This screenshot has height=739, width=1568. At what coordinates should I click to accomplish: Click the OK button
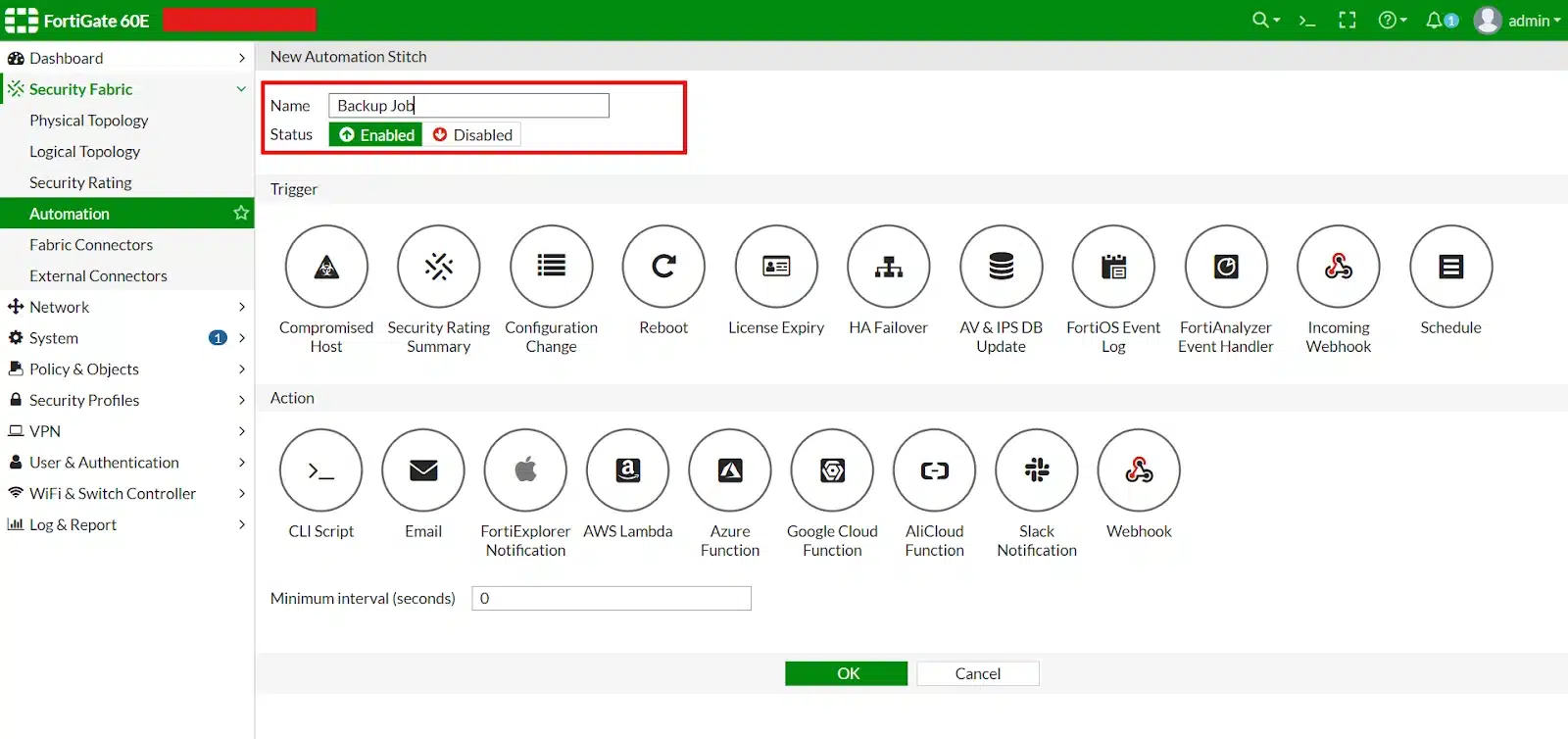click(847, 673)
